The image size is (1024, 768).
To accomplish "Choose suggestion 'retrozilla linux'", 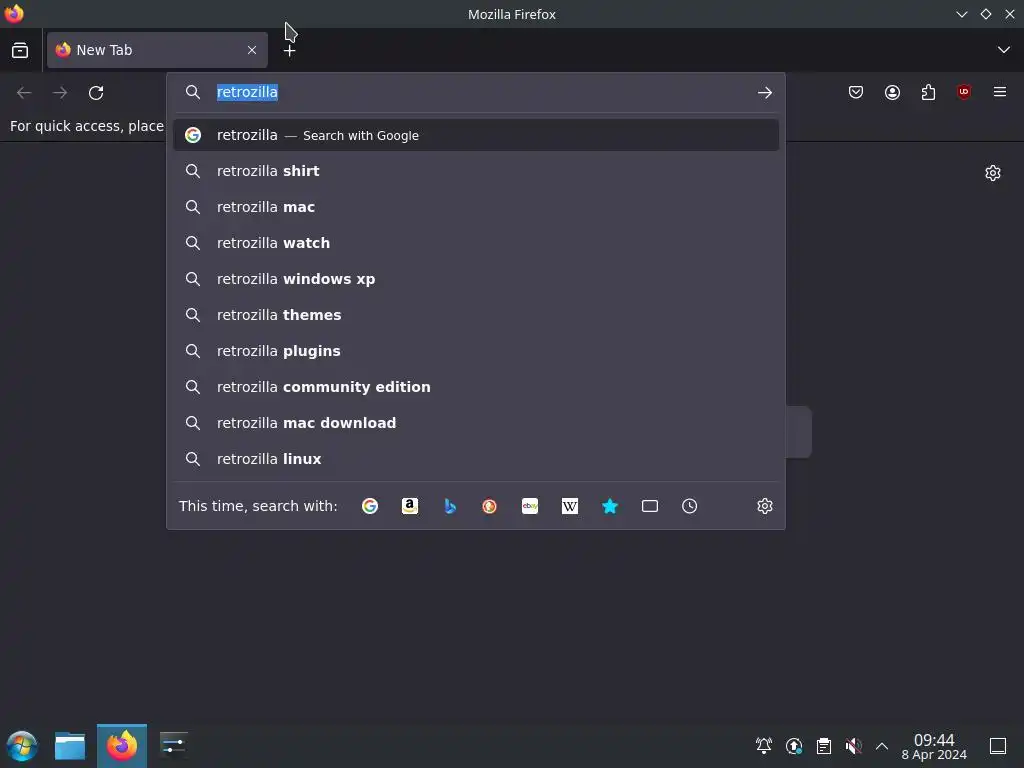I will pos(475,458).
